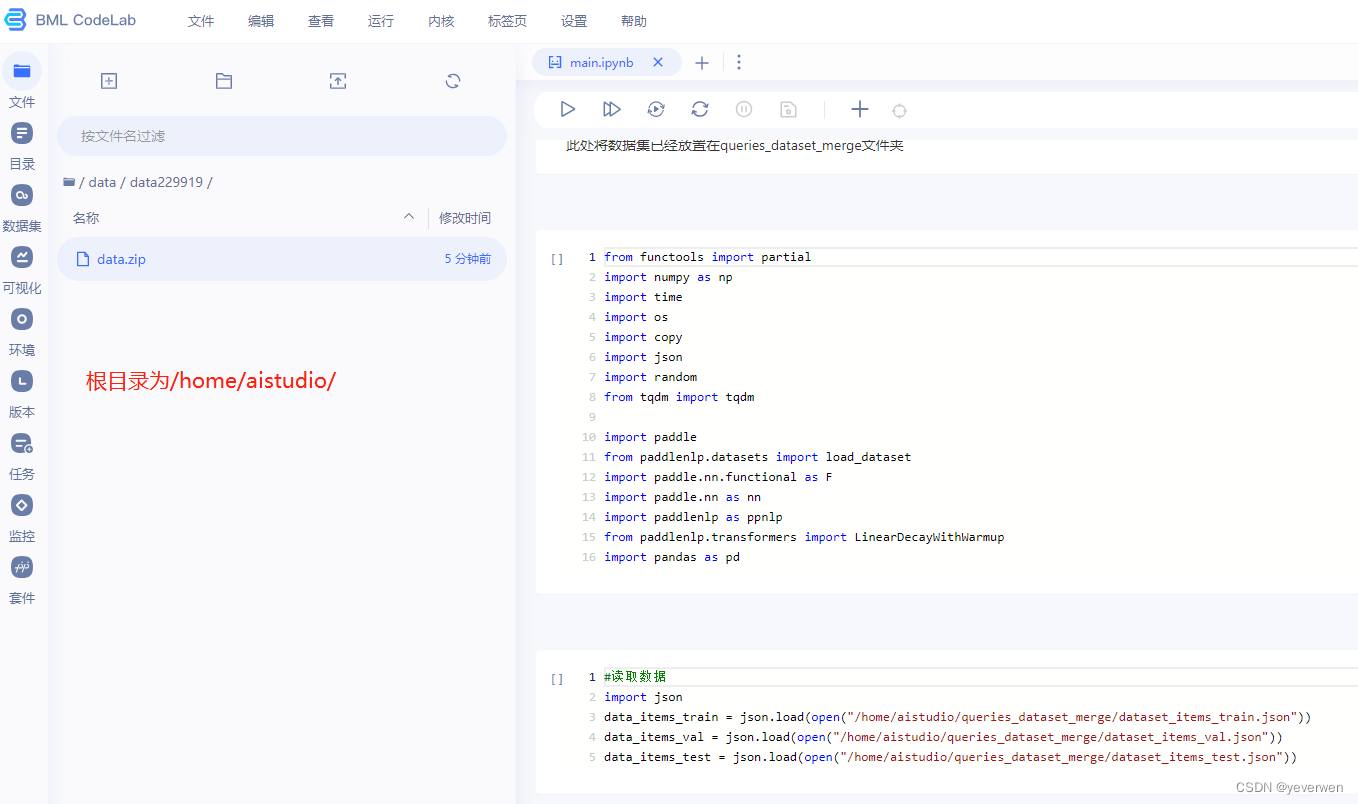This screenshot has height=804, width=1358.
Task: Click the new file icon in file panel
Action: point(109,81)
